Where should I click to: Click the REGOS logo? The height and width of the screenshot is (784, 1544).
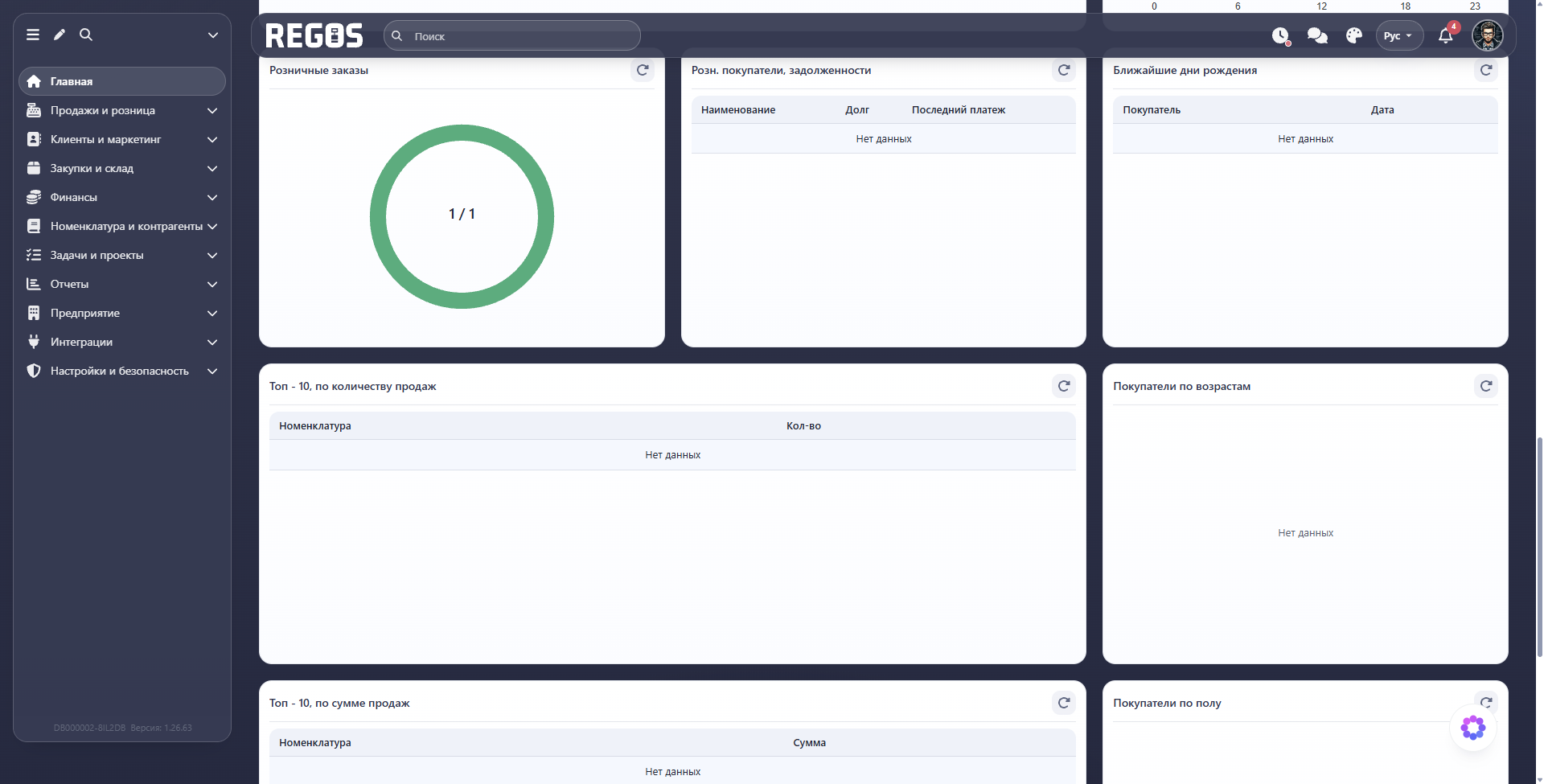coord(314,36)
